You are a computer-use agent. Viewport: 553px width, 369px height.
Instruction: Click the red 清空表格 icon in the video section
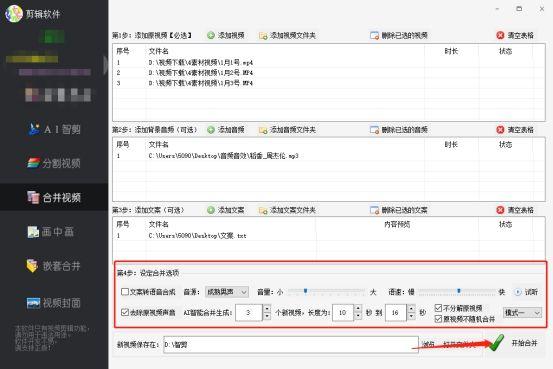coord(500,35)
